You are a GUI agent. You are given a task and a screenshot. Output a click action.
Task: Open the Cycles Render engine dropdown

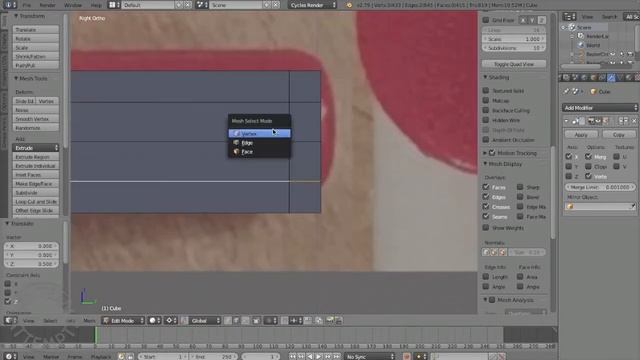pos(313,5)
